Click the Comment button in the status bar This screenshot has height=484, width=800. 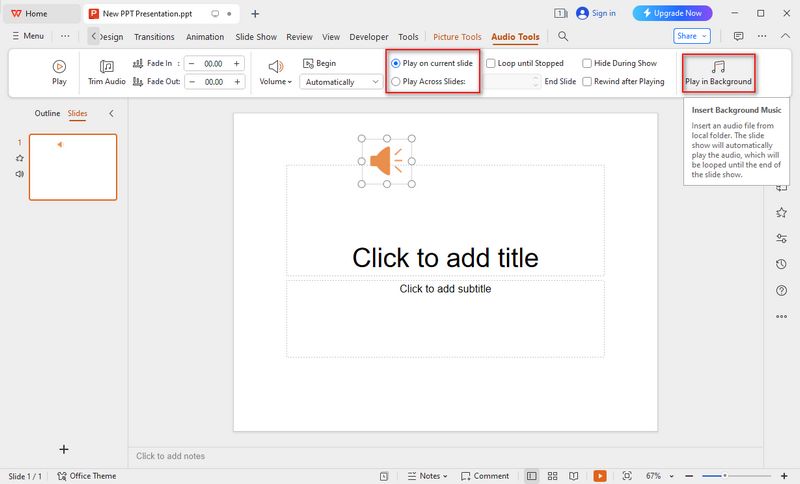[x=485, y=476]
